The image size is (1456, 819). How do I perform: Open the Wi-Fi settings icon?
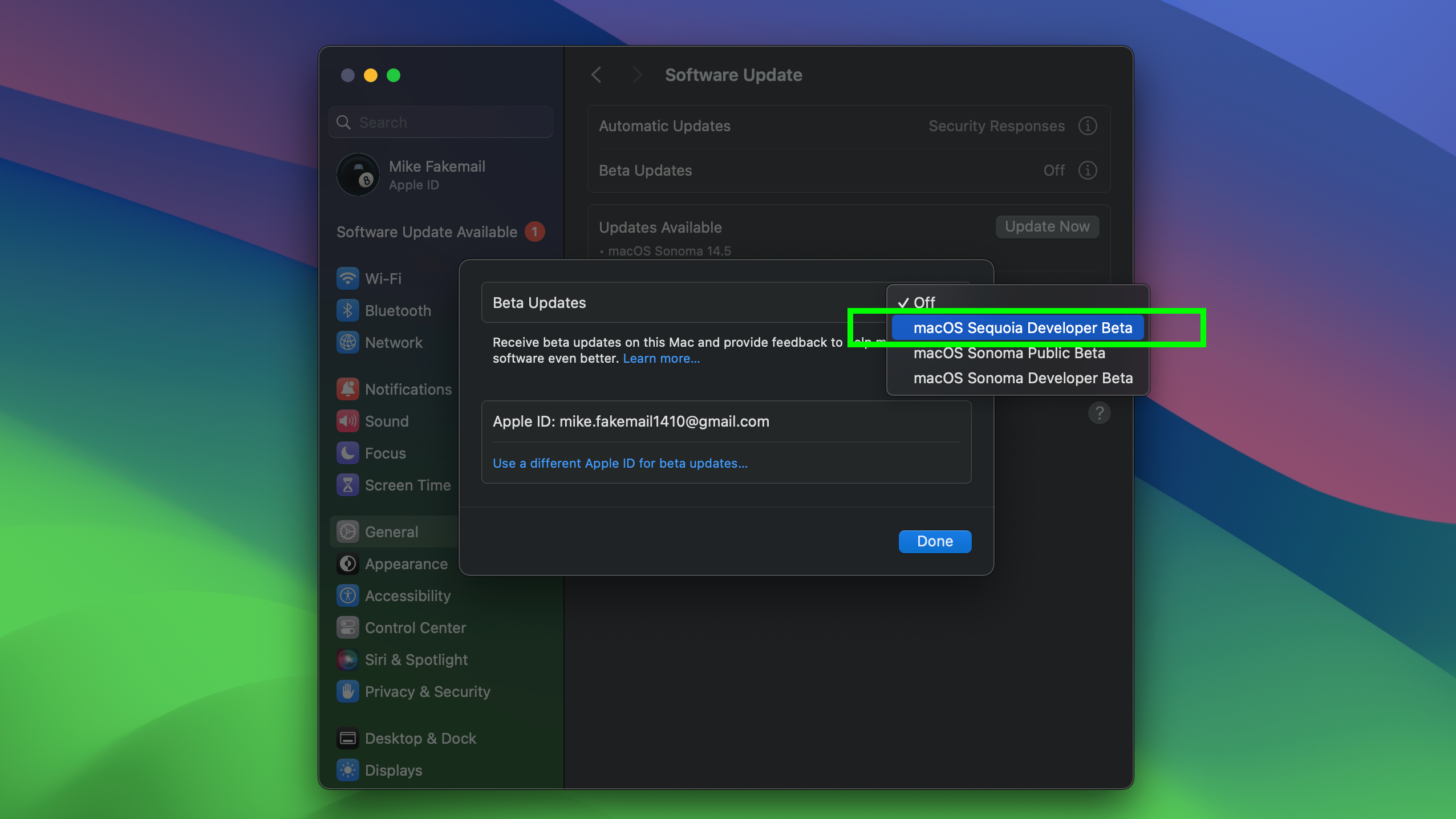[x=348, y=278]
